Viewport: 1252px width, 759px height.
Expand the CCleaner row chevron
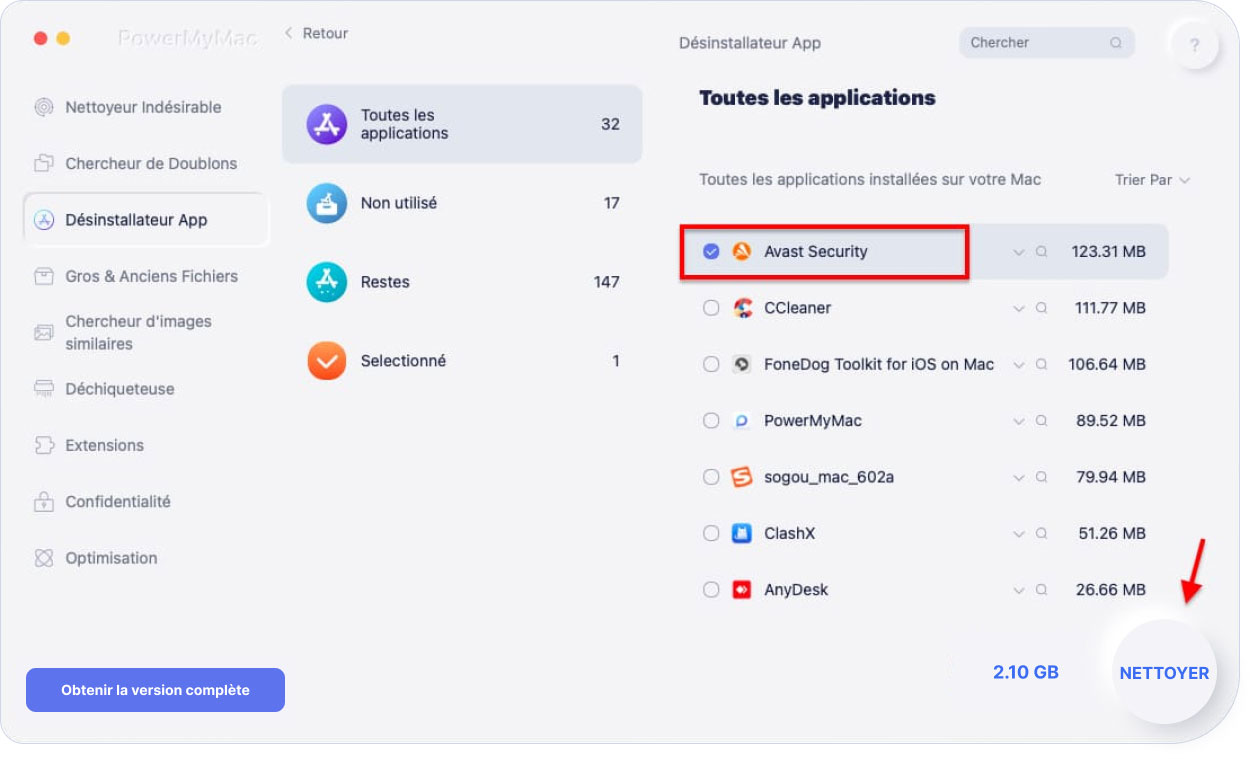(1019, 309)
